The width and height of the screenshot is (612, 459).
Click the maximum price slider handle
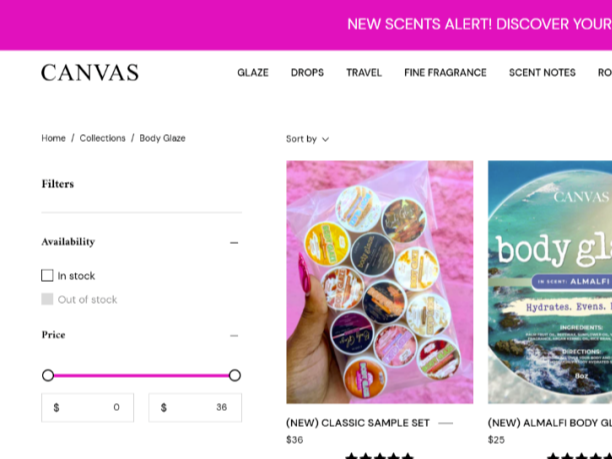[x=235, y=375]
